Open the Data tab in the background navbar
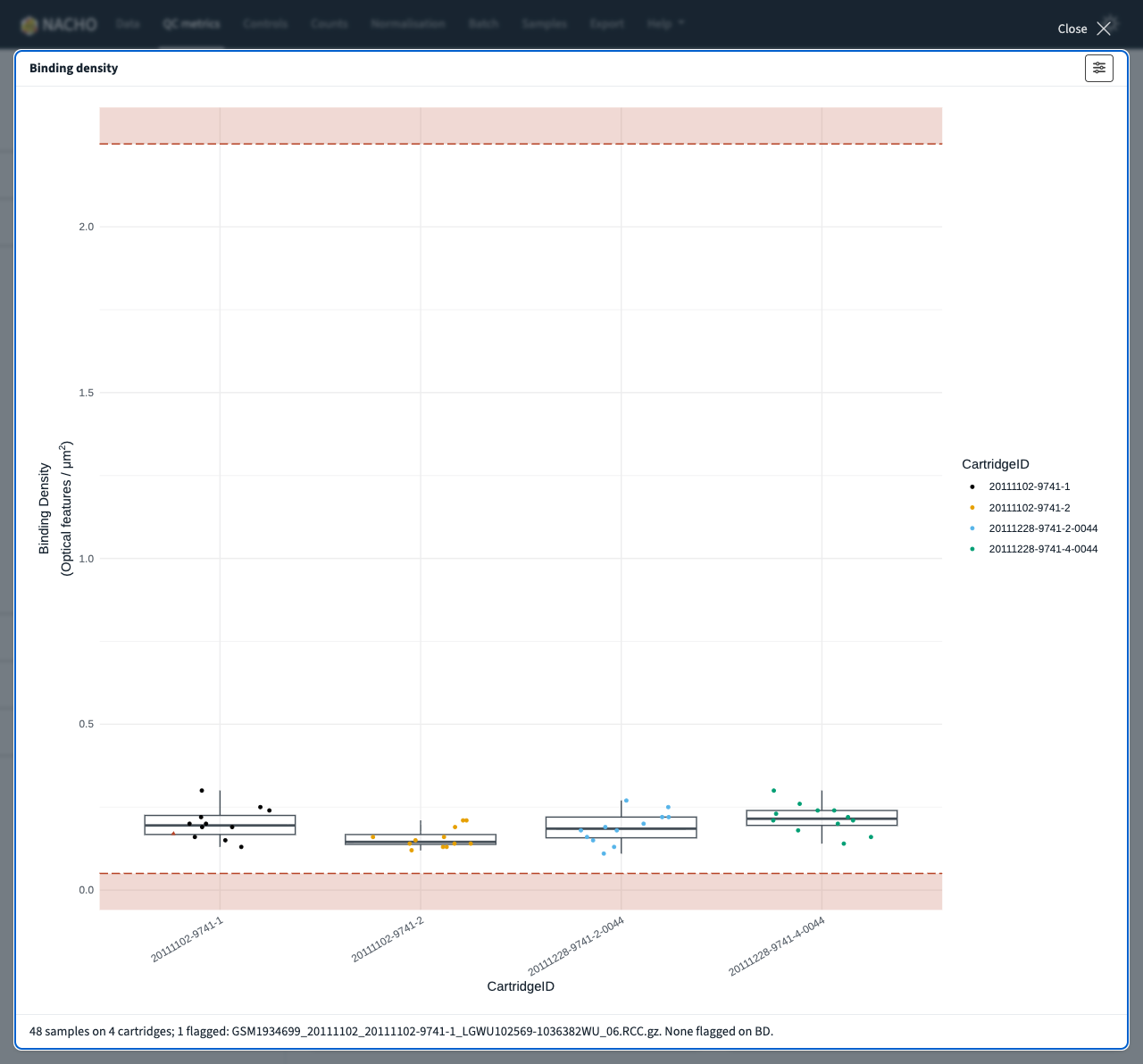Viewport: 1143px width, 1064px height. pyautogui.click(x=128, y=23)
